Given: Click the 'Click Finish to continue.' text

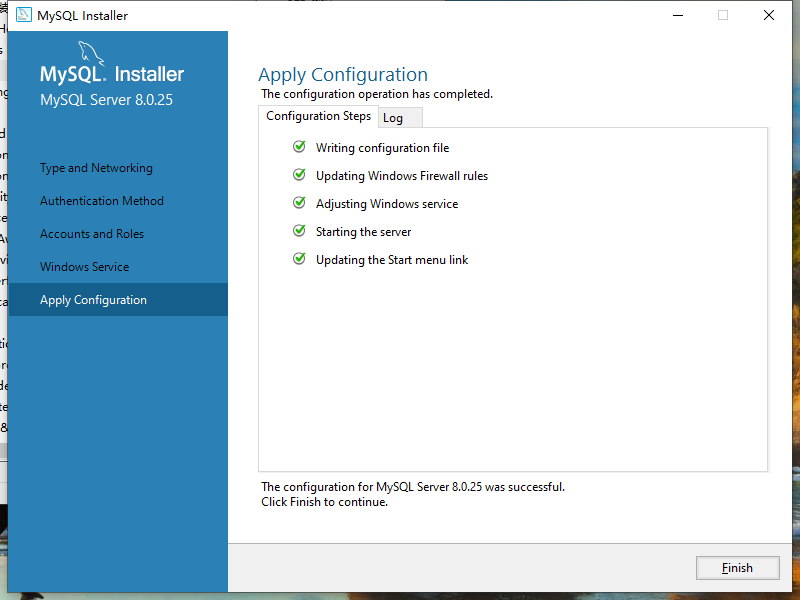Looking at the screenshot, I should [x=324, y=502].
